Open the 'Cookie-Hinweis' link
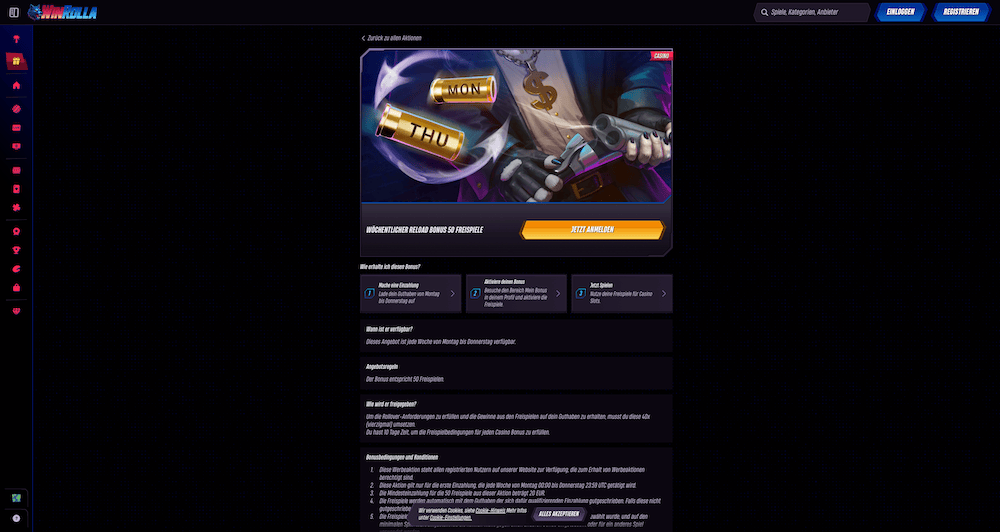 point(490,511)
